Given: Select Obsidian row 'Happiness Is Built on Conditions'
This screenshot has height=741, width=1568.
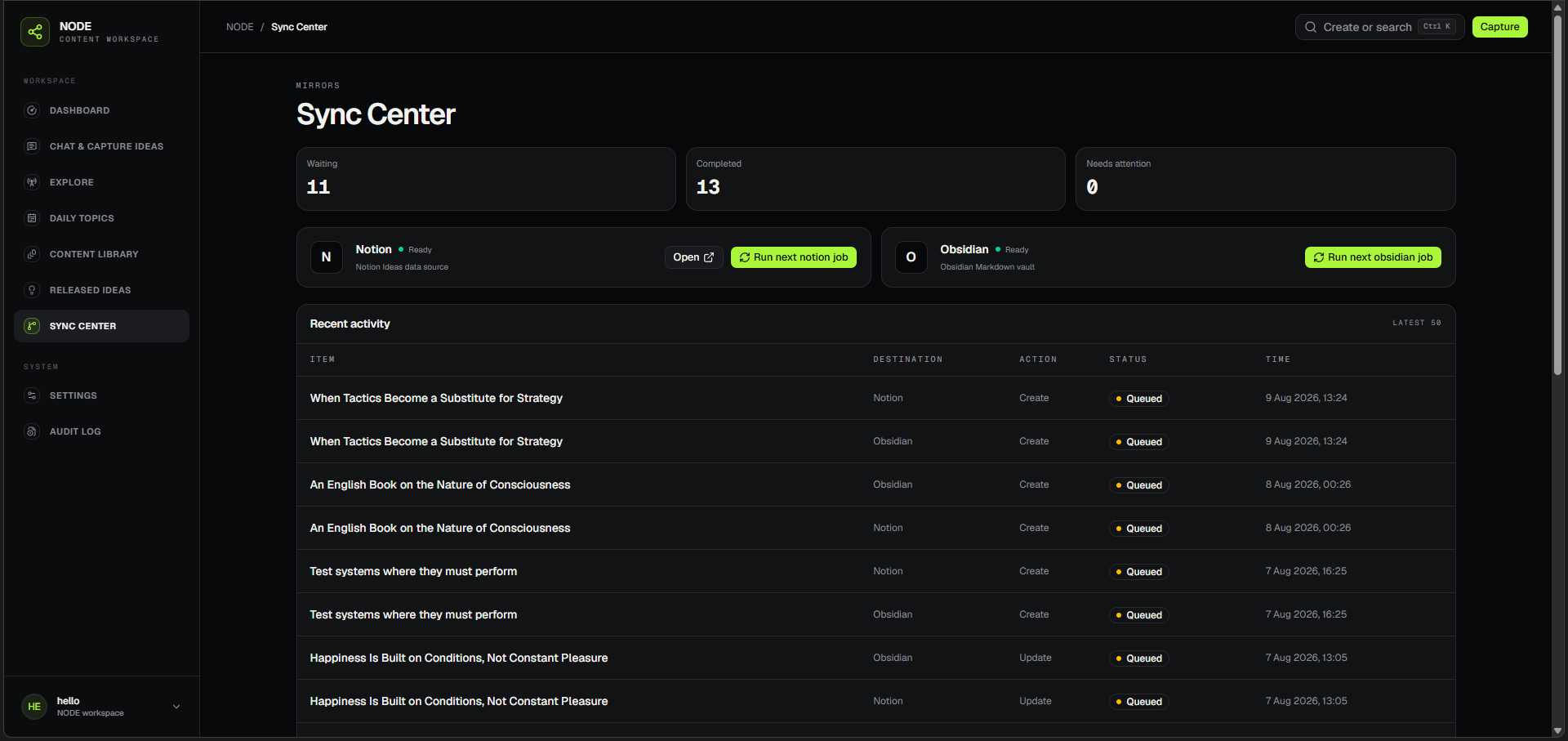Looking at the screenshot, I should pyautogui.click(x=875, y=658).
